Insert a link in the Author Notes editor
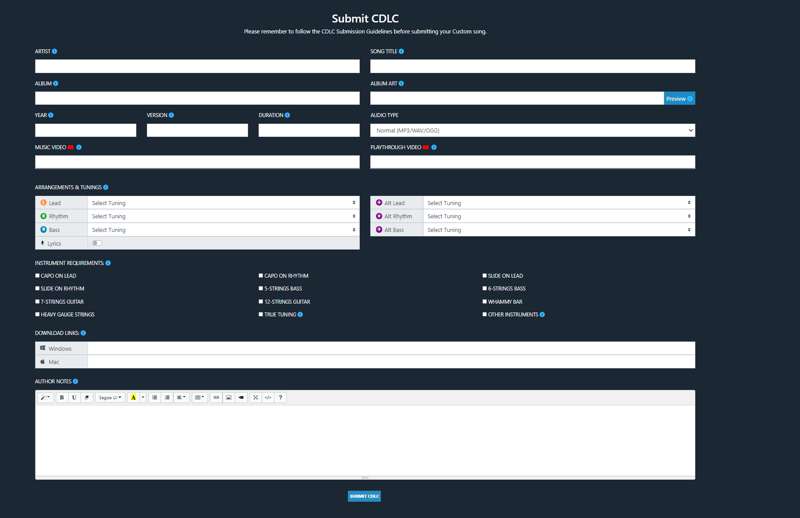This screenshot has width=800, height=518. (x=216, y=397)
